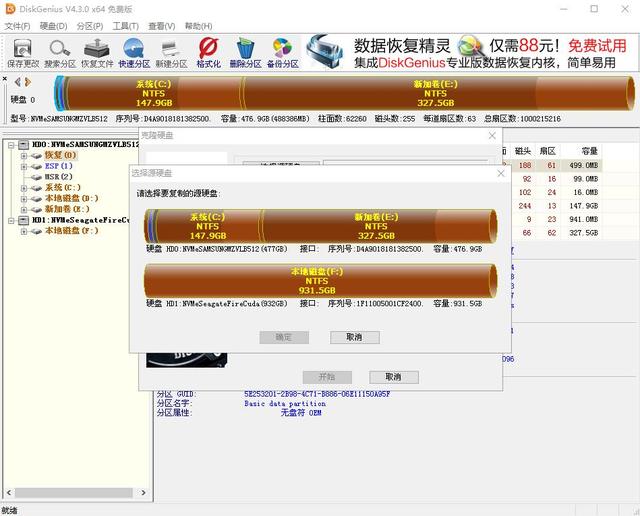This screenshot has width=640, height=516.
Task: Expand the 恢复(0) partition node
Action: tap(24, 156)
